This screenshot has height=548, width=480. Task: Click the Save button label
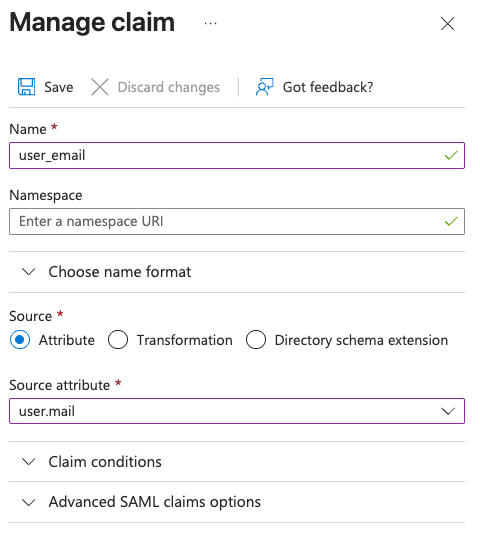59,87
